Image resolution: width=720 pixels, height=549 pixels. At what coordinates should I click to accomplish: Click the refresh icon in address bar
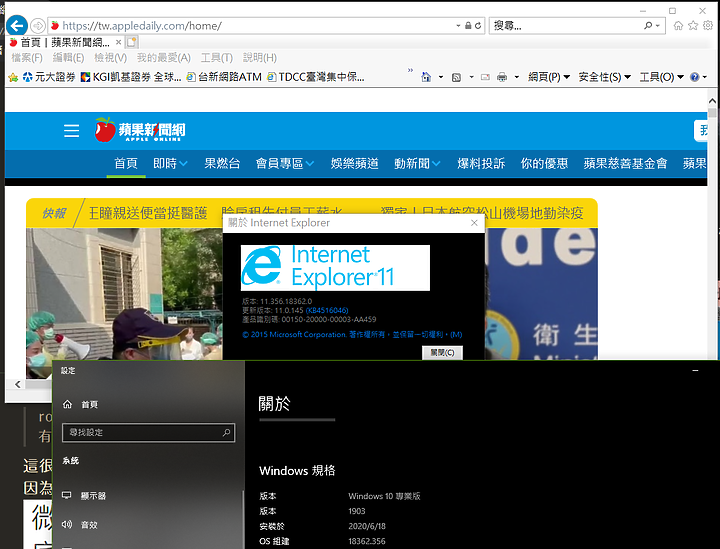[x=478, y=26]
